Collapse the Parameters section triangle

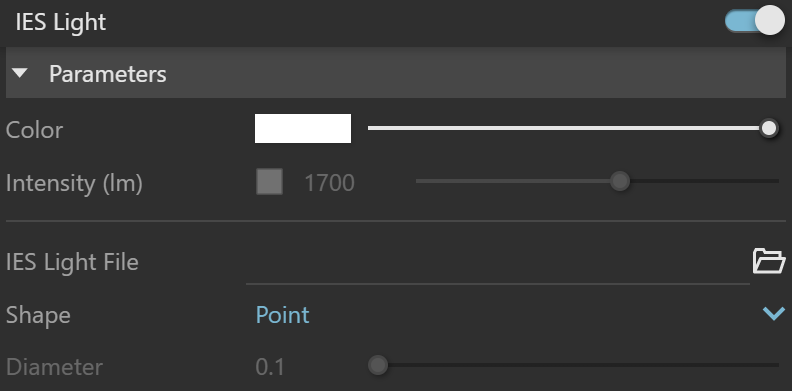pos(20,74)
